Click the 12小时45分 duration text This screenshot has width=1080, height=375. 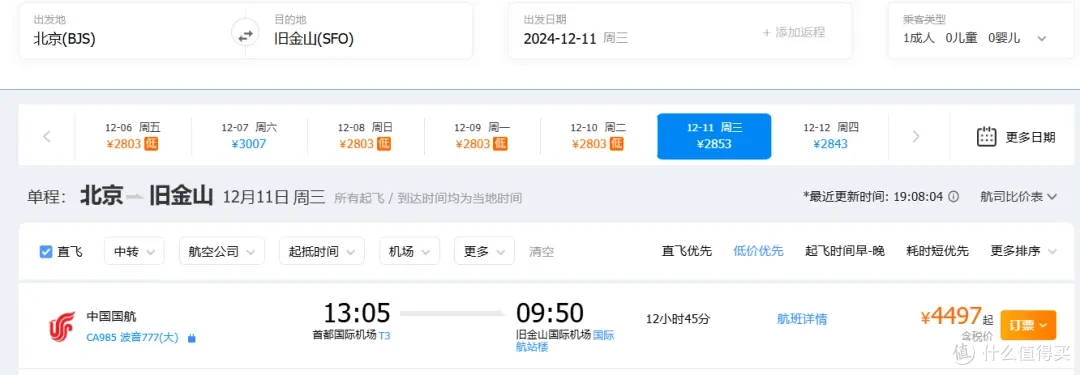(x=678, y=319)
